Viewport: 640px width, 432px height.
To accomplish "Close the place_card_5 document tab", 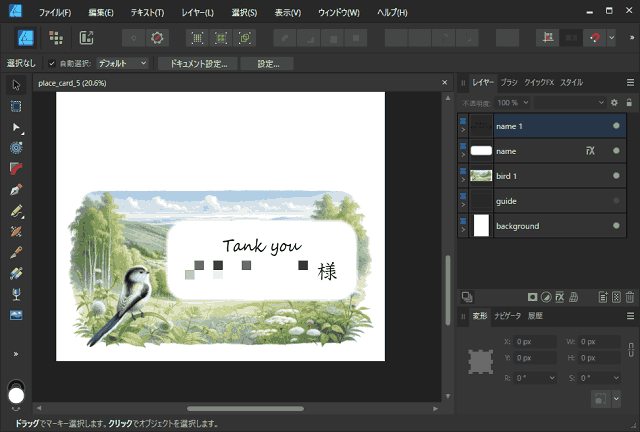I will tap(444, 82).
